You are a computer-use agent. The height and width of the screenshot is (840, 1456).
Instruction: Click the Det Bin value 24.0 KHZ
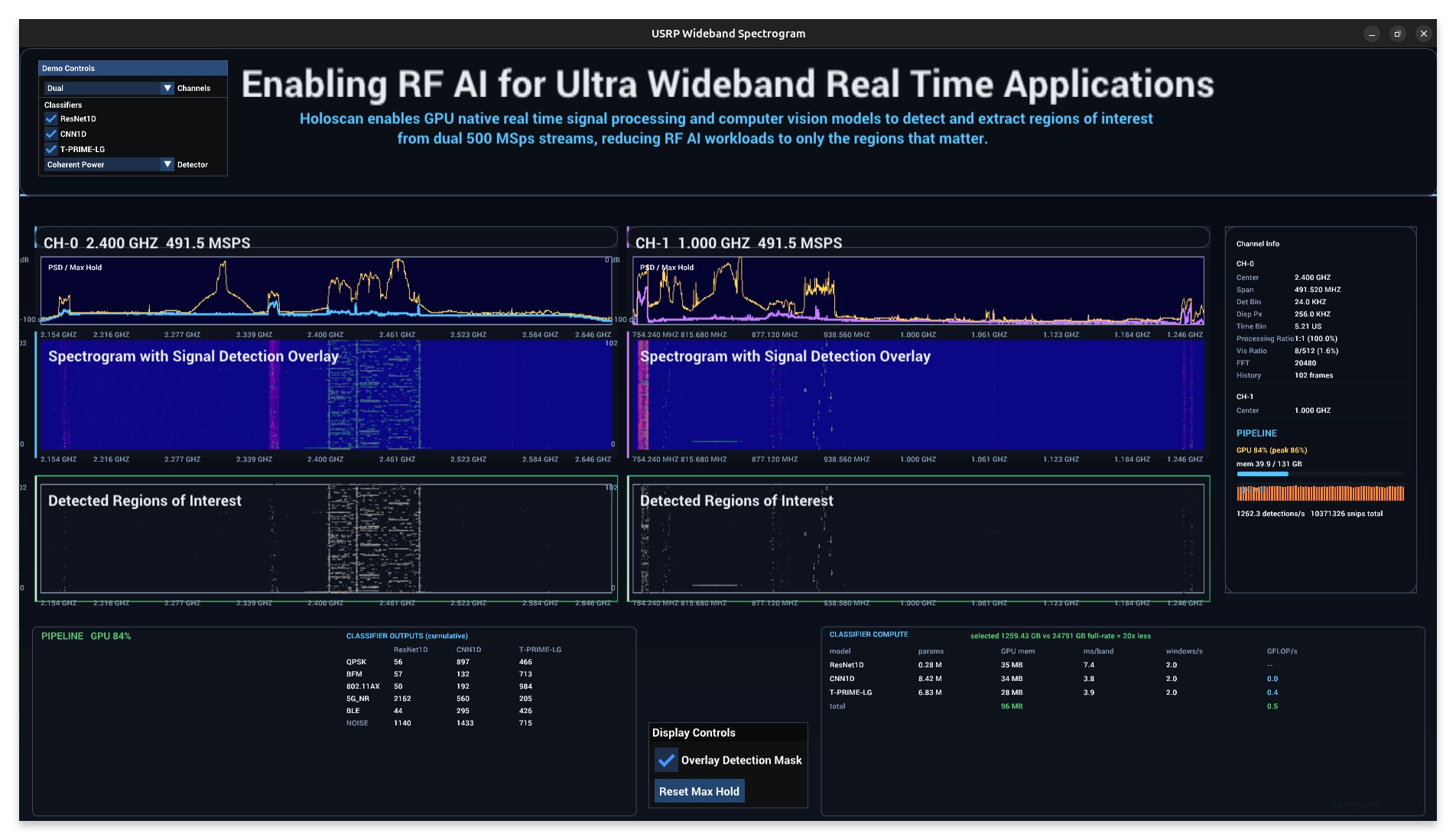click(1310, 302)
